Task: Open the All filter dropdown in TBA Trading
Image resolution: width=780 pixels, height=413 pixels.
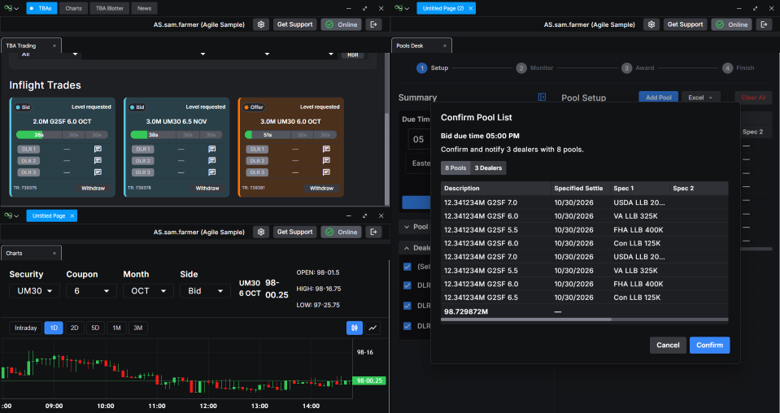Action: (x=49, y=54)
